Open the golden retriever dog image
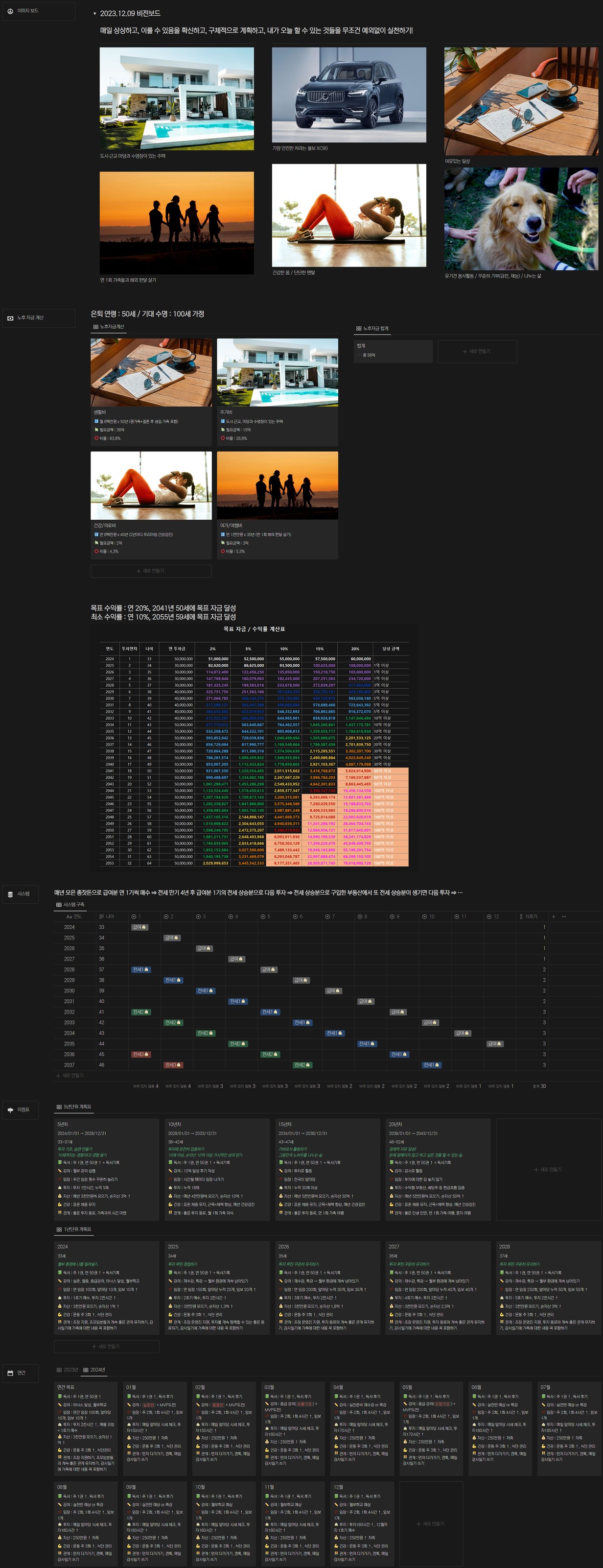 point(521,219)
